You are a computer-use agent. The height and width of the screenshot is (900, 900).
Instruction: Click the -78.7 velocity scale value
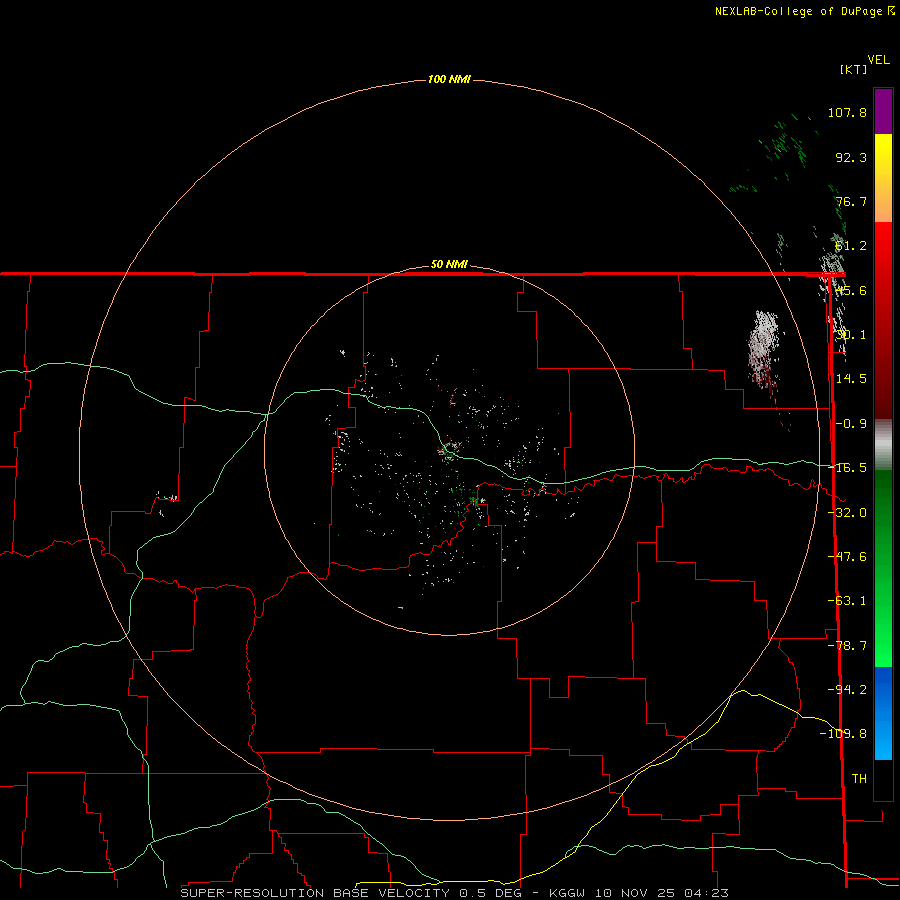coord(847,646)
